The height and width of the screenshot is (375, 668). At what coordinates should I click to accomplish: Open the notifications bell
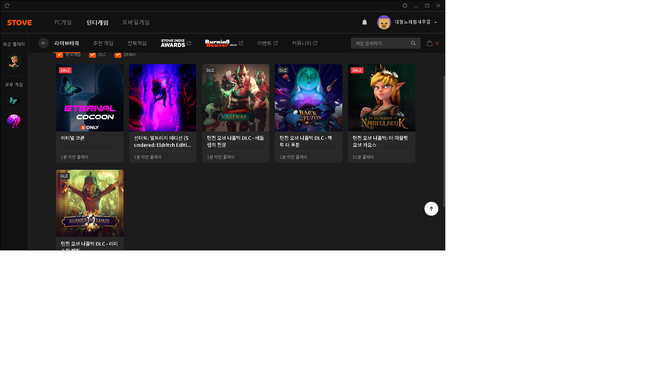pyautogui.click(x=364, y=22)
